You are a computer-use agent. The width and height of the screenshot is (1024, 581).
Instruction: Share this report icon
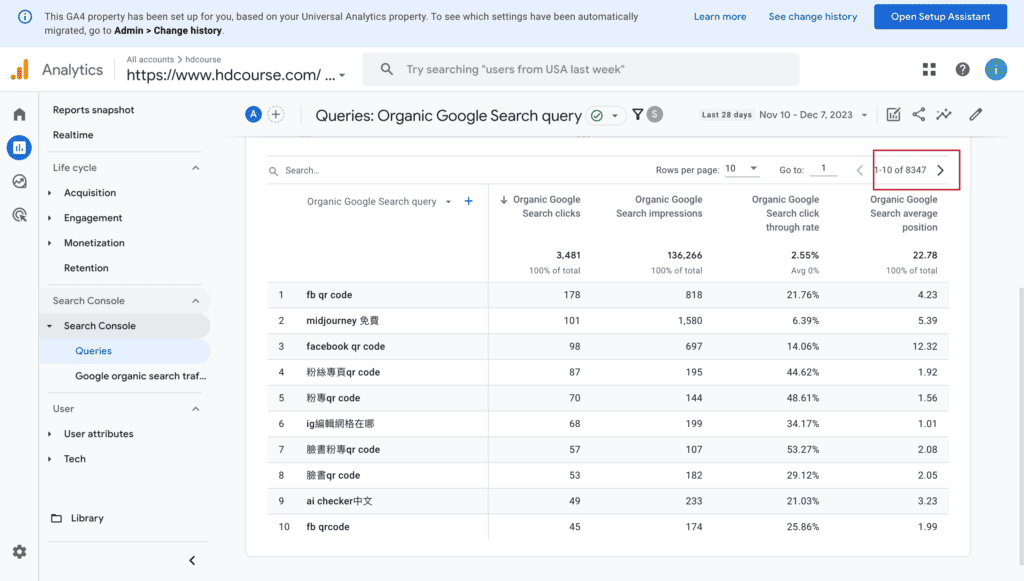919,115
